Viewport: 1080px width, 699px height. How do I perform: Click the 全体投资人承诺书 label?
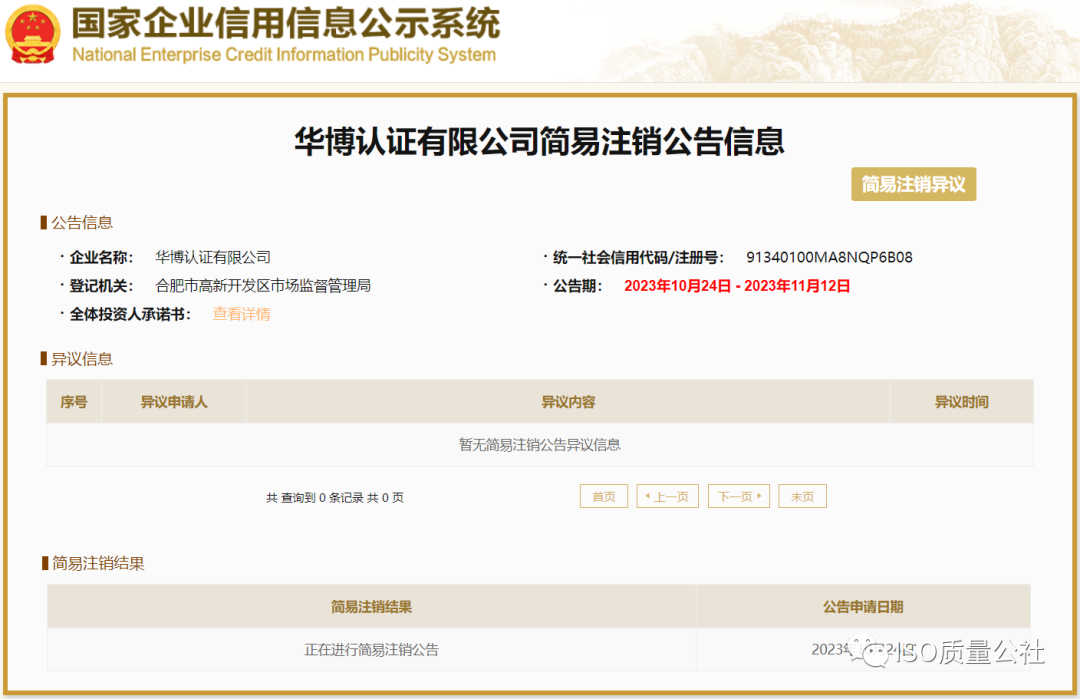130,315
